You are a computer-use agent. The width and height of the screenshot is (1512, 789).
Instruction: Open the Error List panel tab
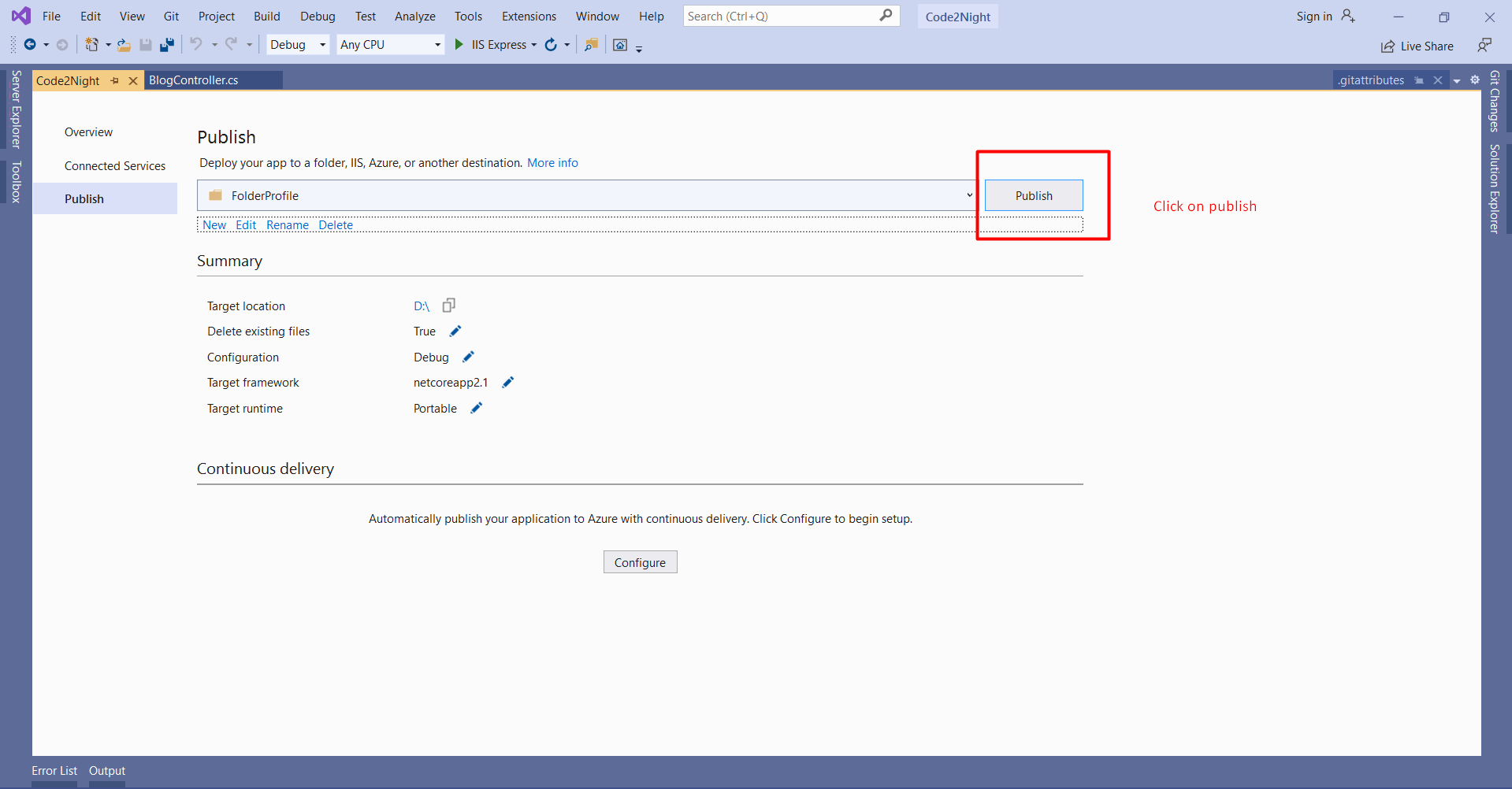[54, 771]
